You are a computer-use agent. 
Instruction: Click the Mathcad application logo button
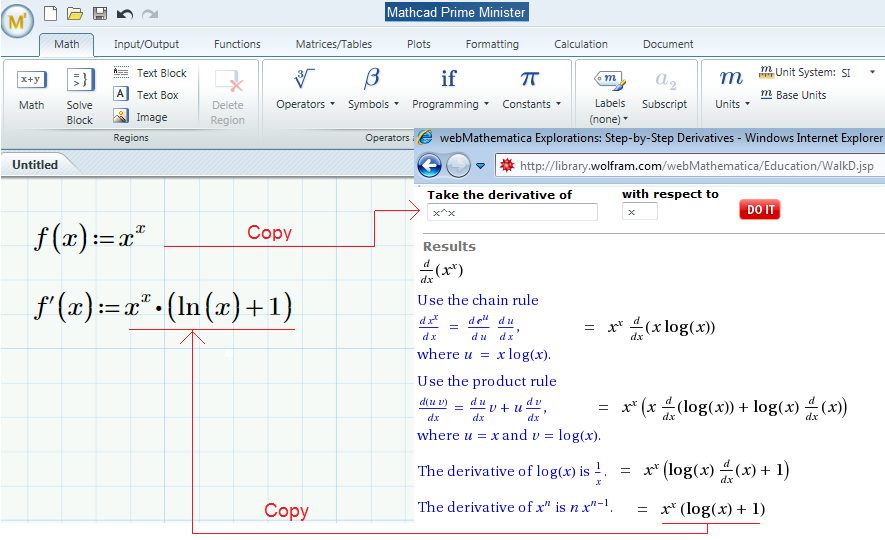17,21
